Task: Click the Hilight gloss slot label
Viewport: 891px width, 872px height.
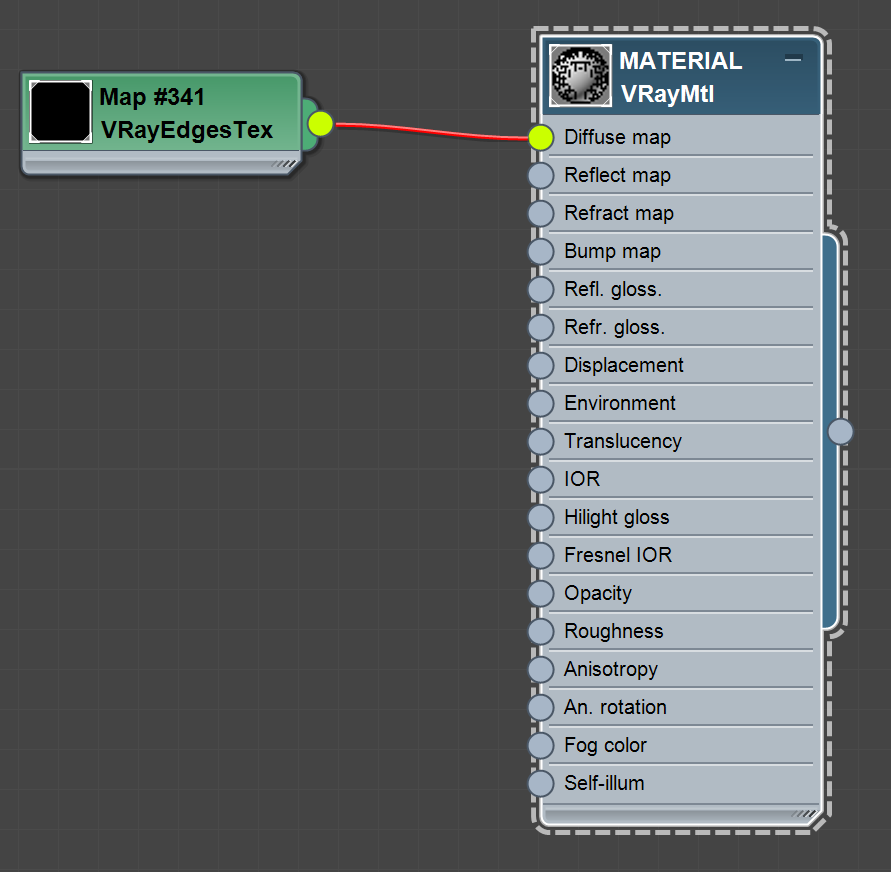Action: (x=617, y=518)
